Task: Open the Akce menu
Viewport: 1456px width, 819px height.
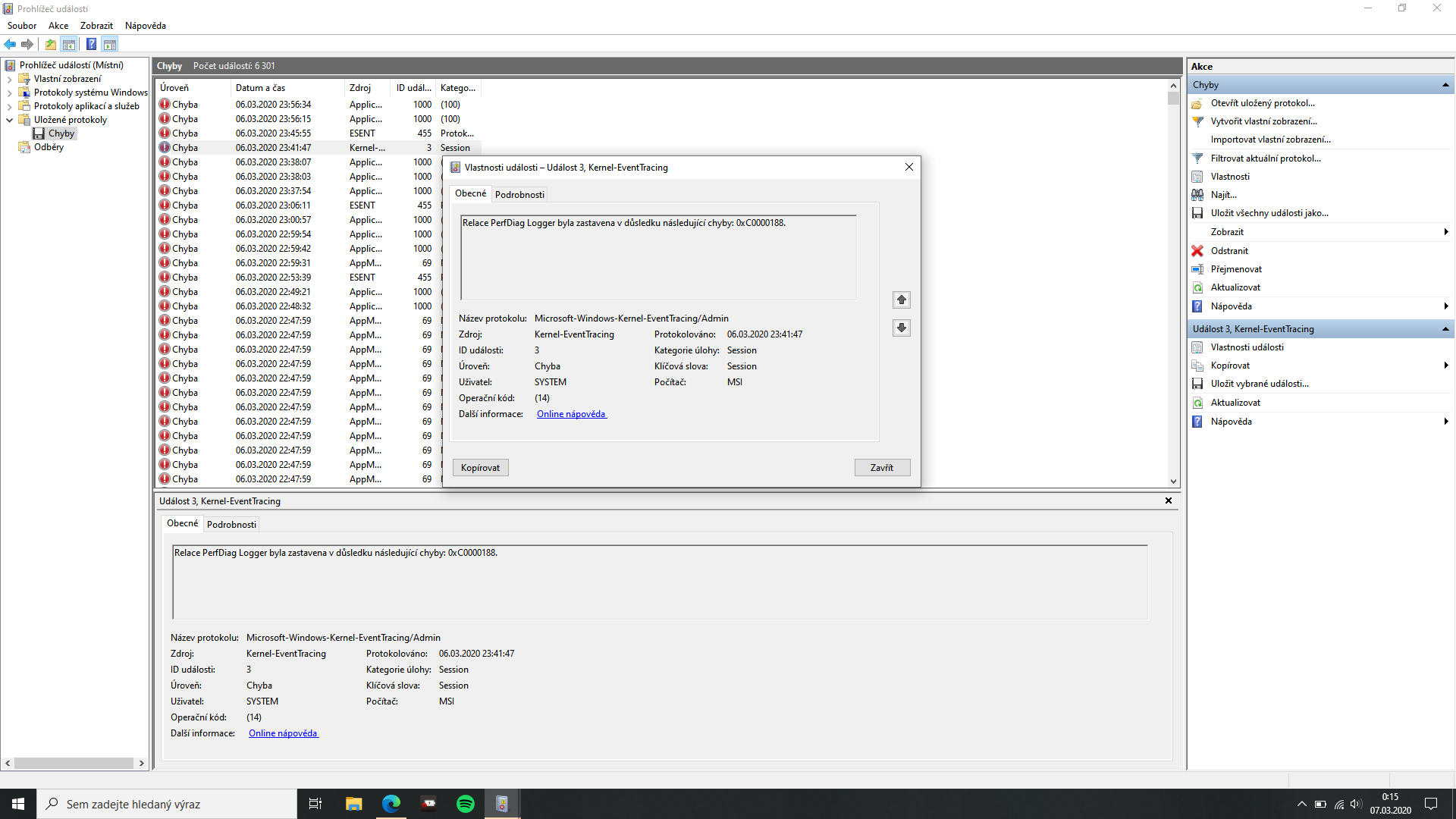Action: tap(58, 26)
